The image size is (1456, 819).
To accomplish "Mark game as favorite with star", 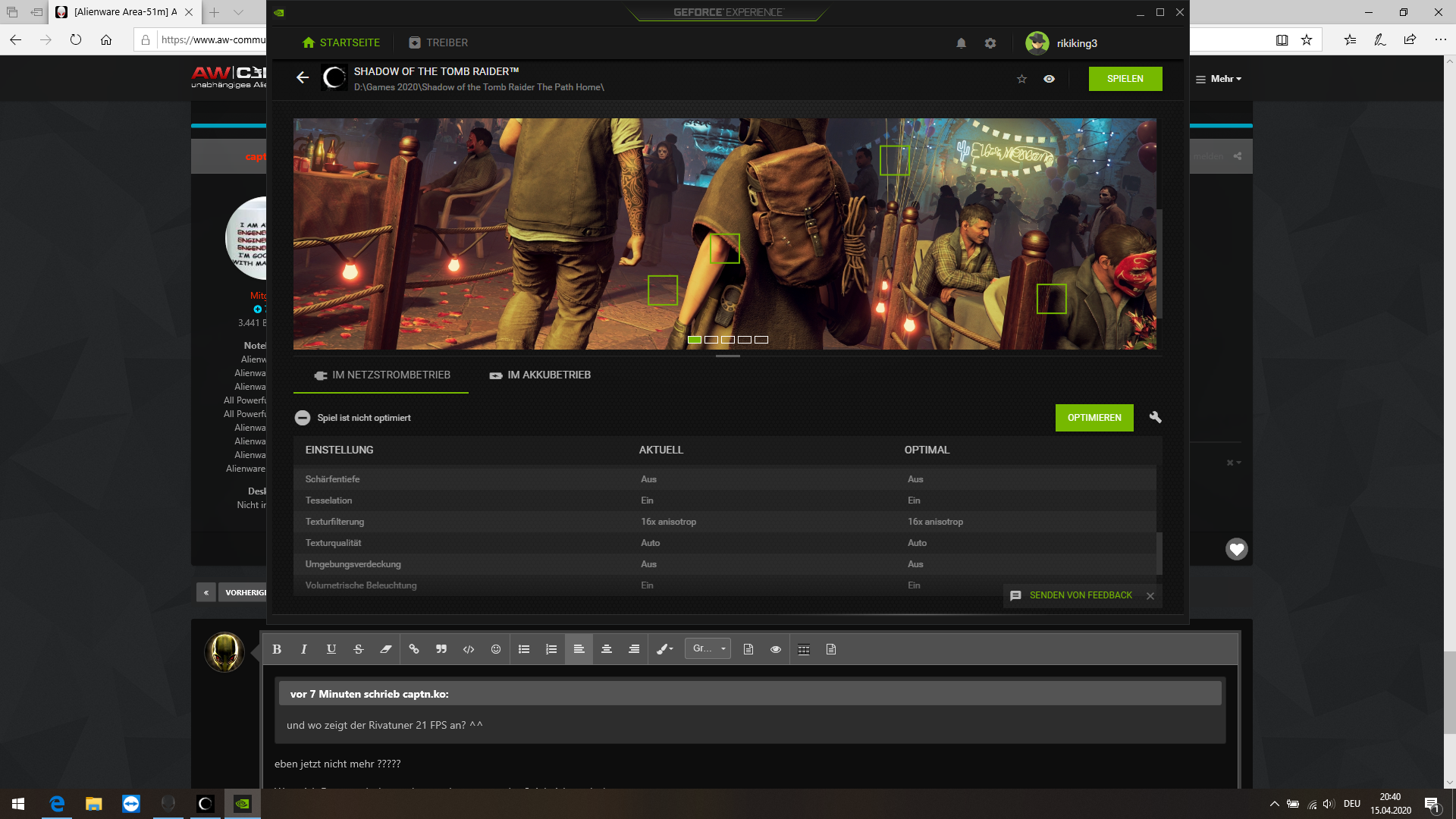I will pos(1021,79).
